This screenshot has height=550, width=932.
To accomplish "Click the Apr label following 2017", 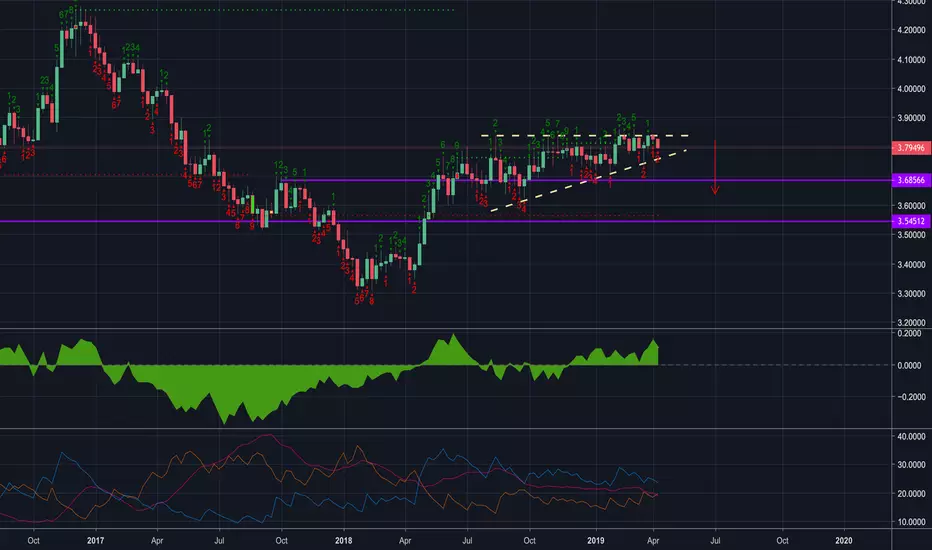I will coord(157,540).
